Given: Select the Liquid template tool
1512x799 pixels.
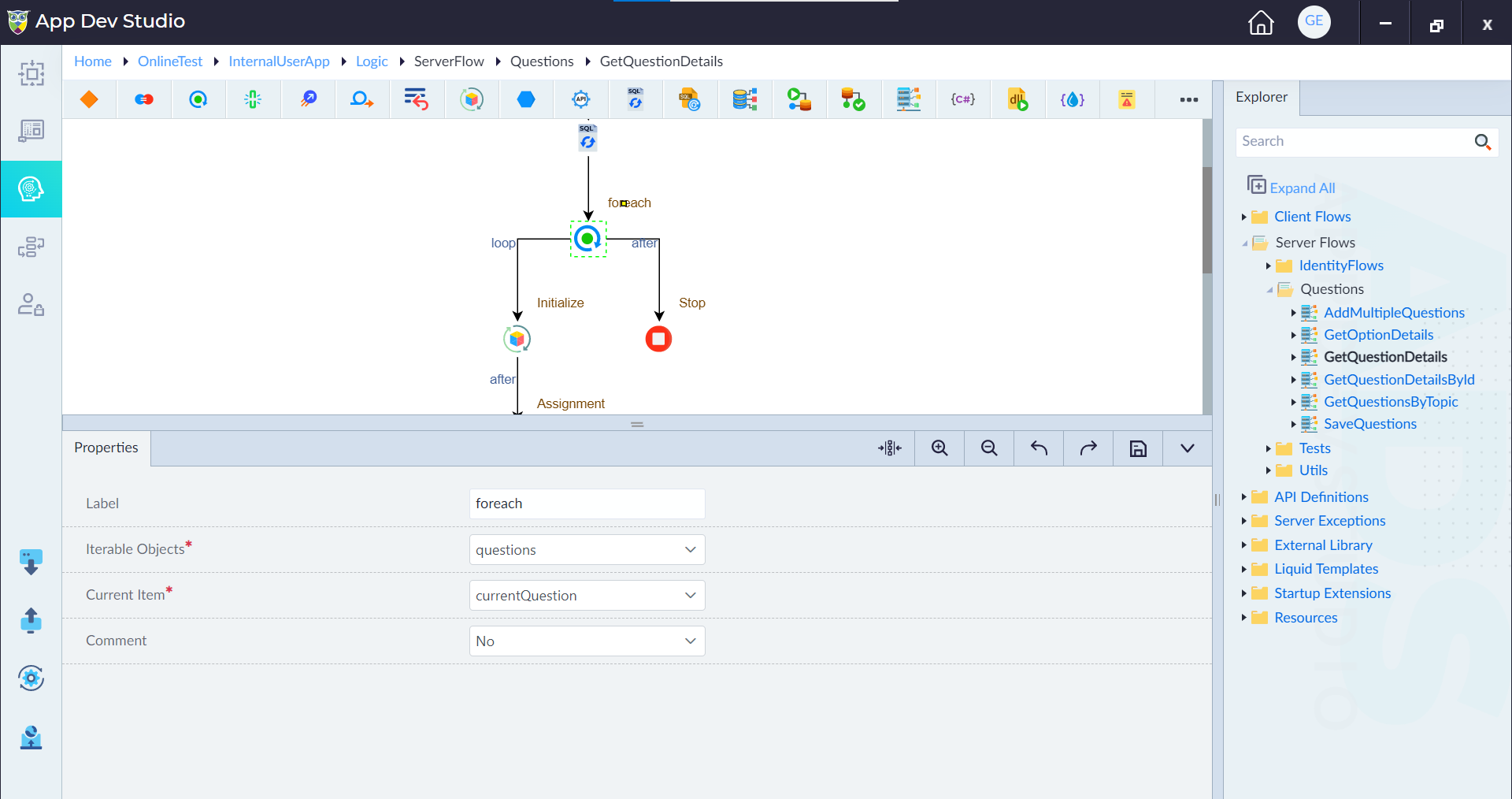Looking at the screenshot, I should click(x=1073, y=99).
